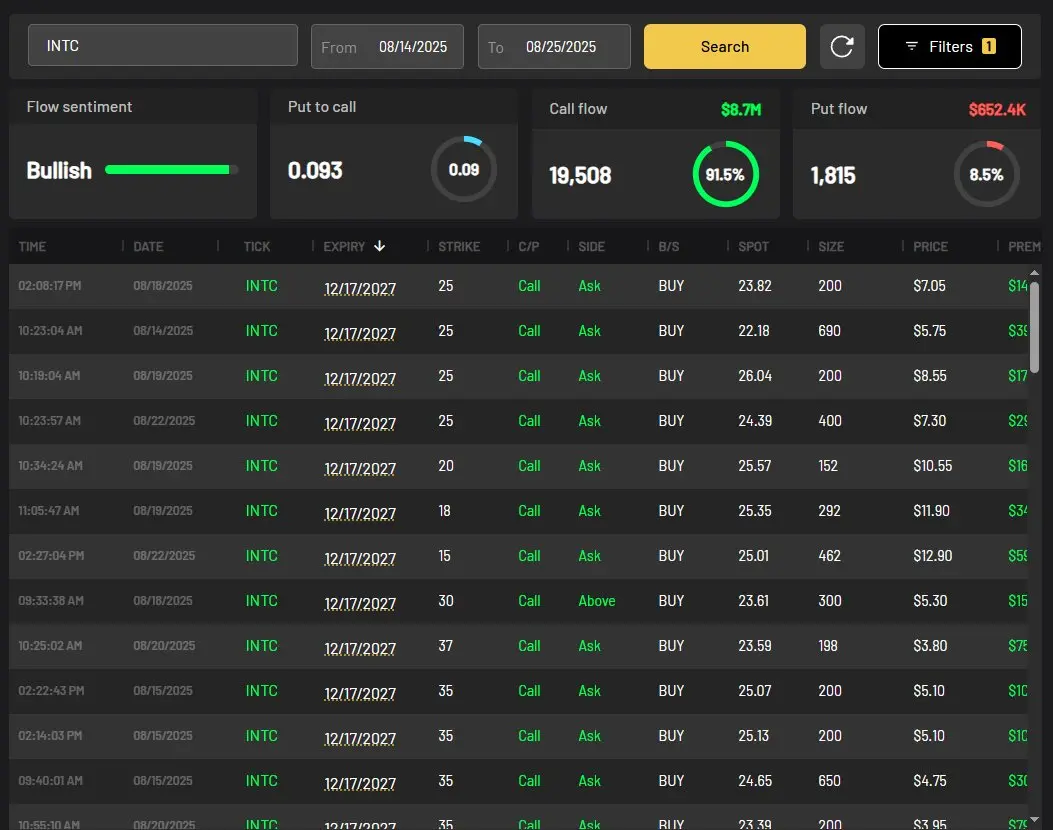Viewport: 1053px width, 830px height.
Task: Click INTC ticker in the 10:19:04 AM row
Action: (261, 376)
